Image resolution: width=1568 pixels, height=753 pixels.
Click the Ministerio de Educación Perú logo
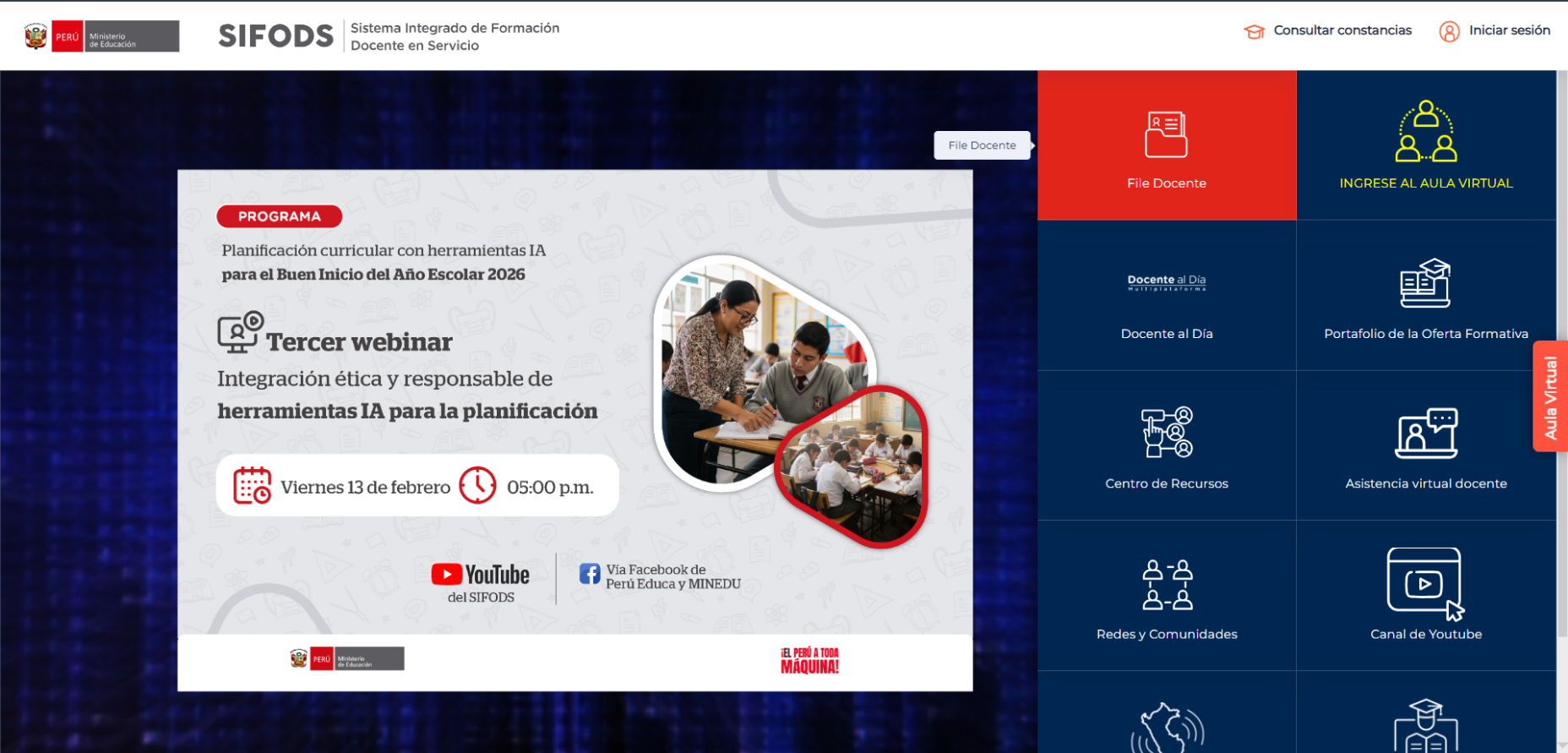[102, 36]
